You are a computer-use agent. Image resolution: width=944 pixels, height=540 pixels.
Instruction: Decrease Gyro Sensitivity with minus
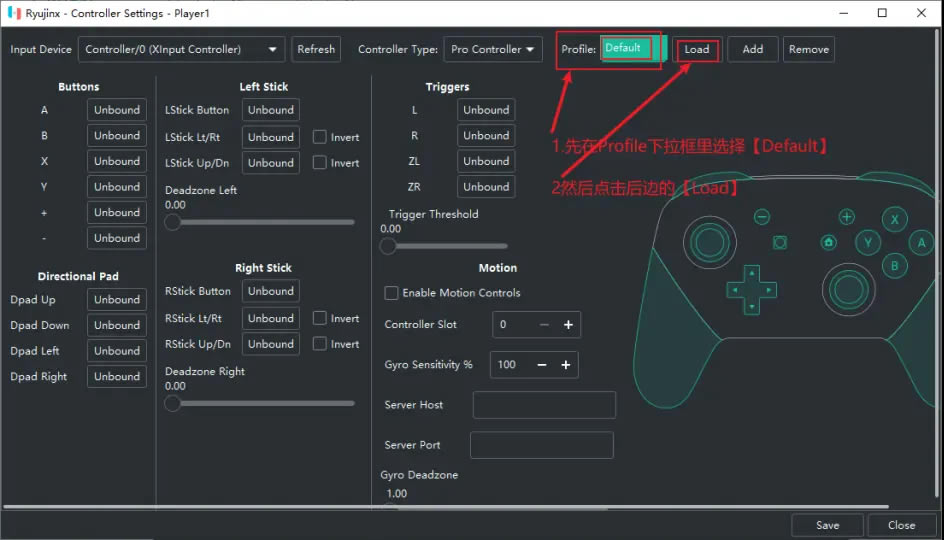click(541, 365)
